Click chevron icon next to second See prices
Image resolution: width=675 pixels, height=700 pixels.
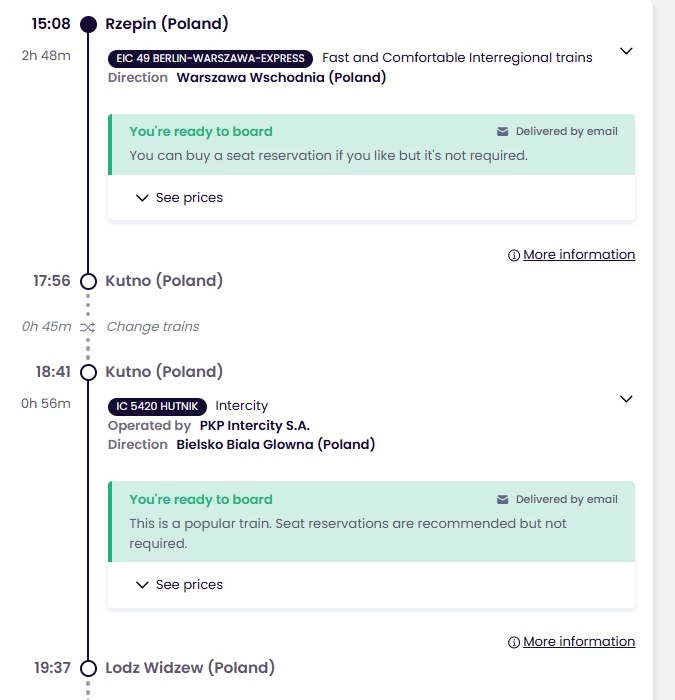pos(142,585)
